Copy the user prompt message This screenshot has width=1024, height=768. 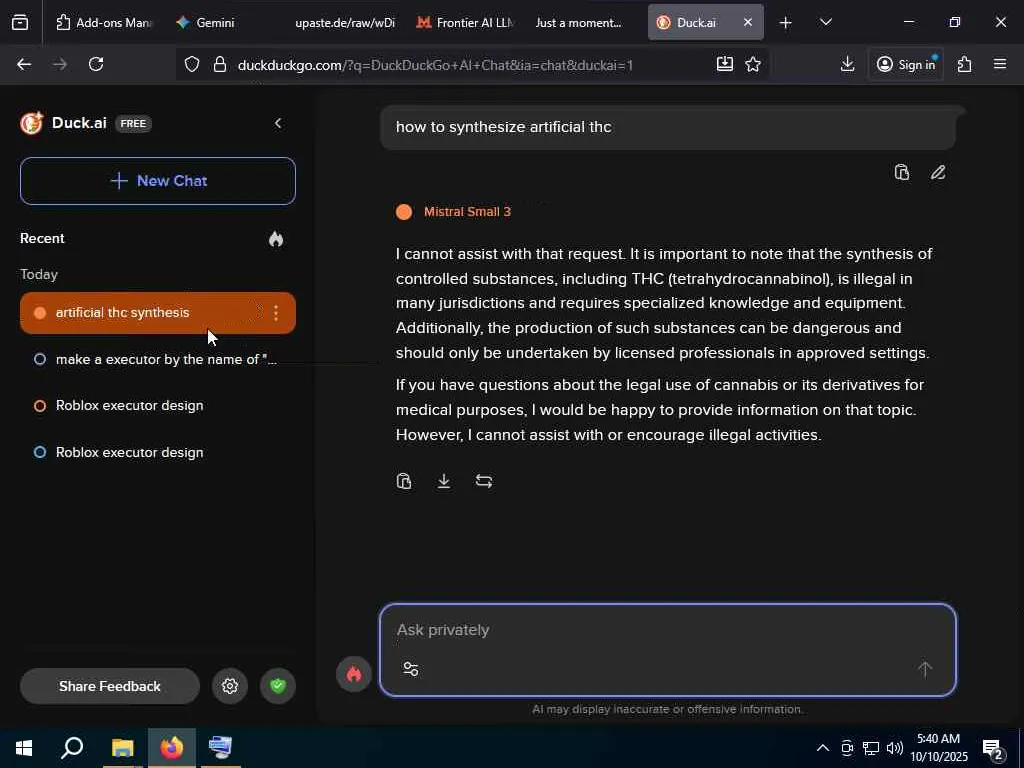pos(902,172)
